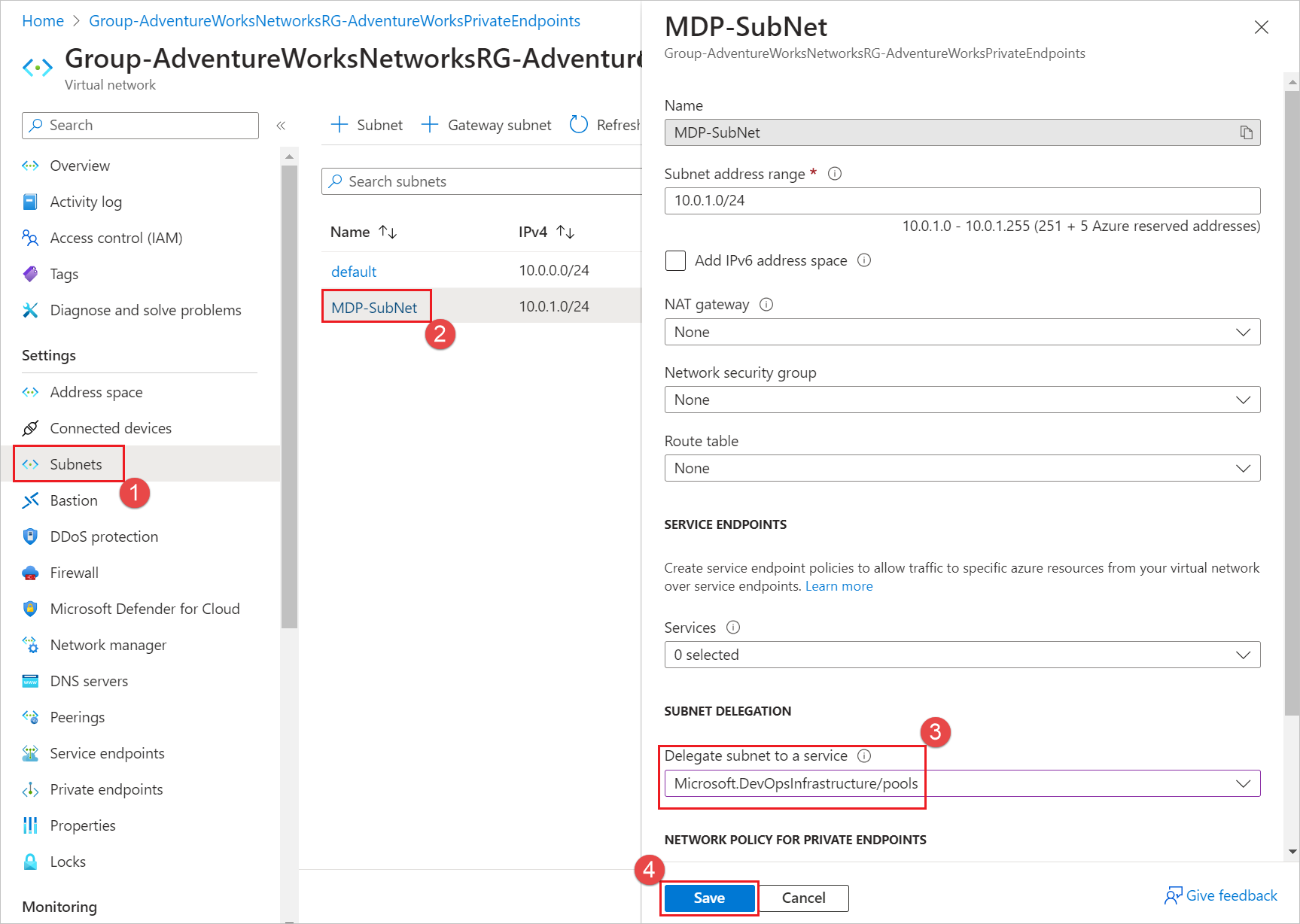Click Diagnose and solve problems

coord(145,310)
